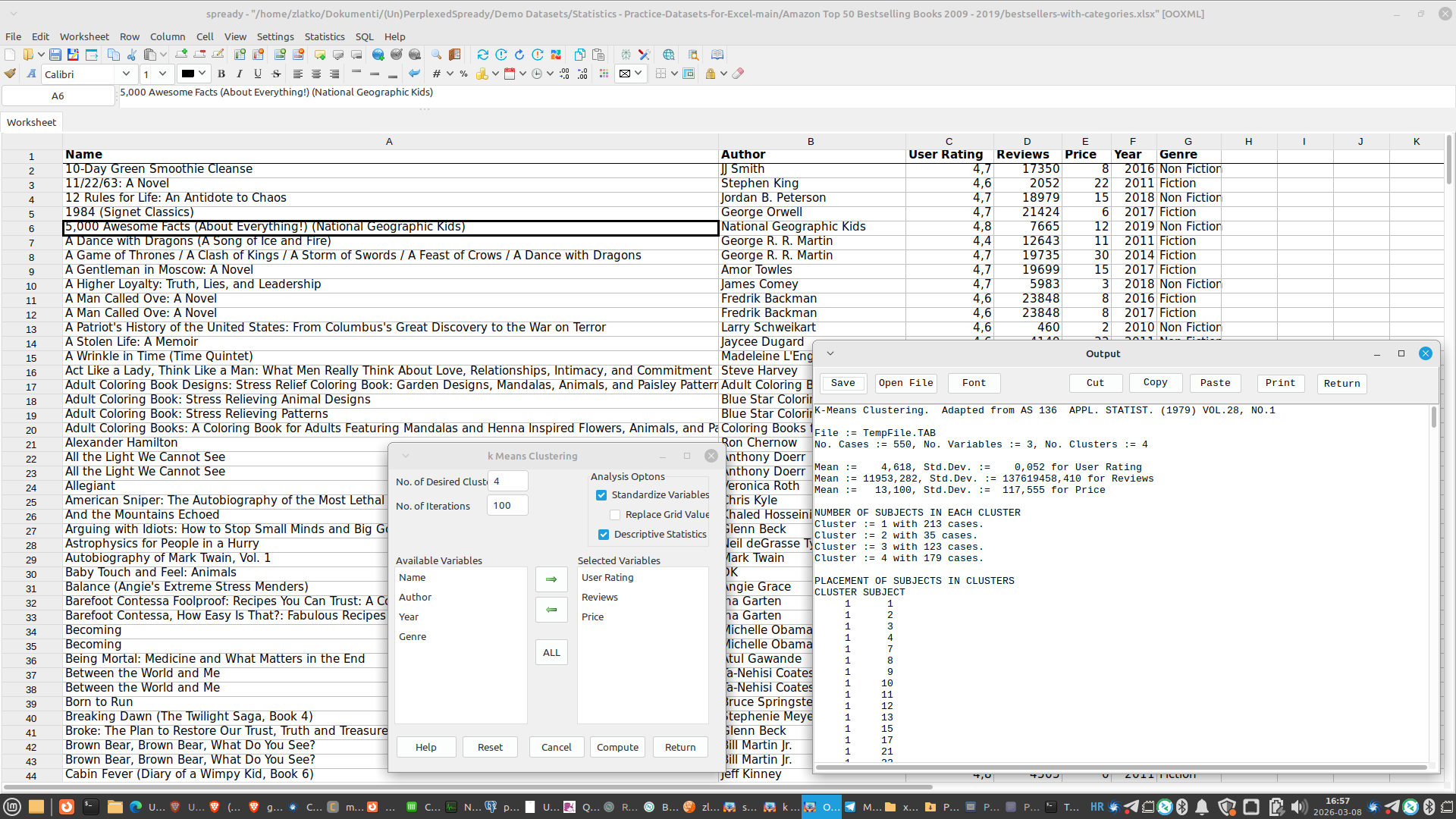Screen dimensions: 1456x819
Task: Click the black font color swatch
Action: click(x=187, y=74)
